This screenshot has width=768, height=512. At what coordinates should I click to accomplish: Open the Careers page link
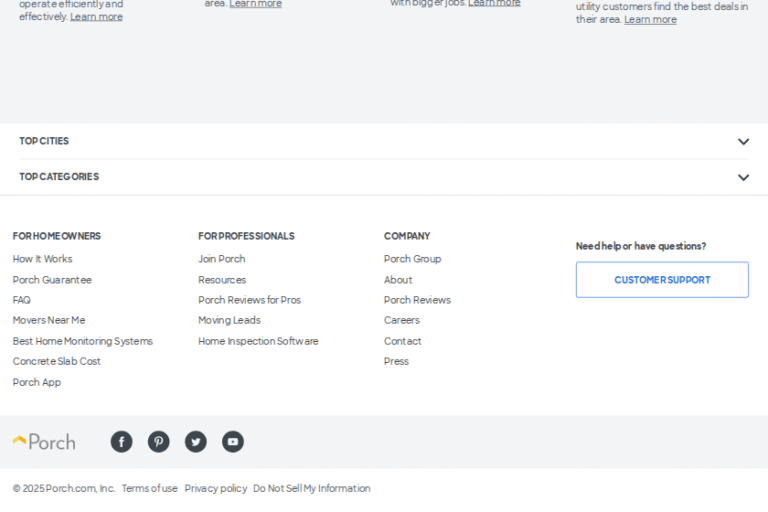pyautogui.click(x=401, y=321)
